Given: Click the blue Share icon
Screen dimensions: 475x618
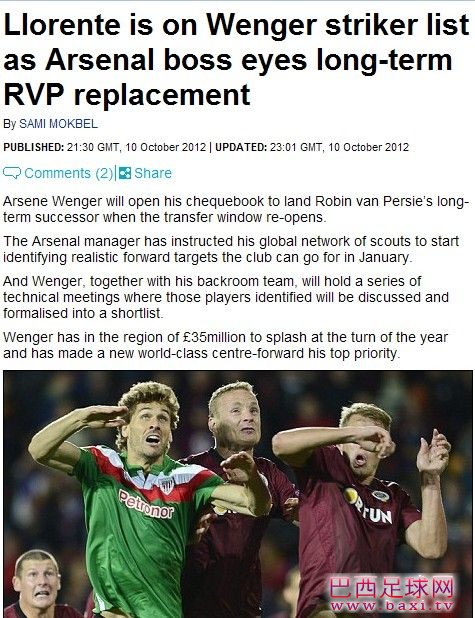Looking at the screenshot, I should click(x=125, y=173).
